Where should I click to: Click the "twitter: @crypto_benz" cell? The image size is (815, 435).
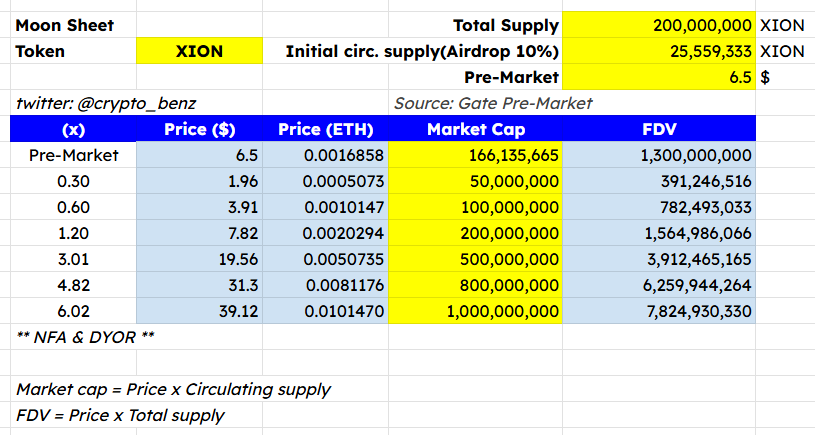(106, 103)
